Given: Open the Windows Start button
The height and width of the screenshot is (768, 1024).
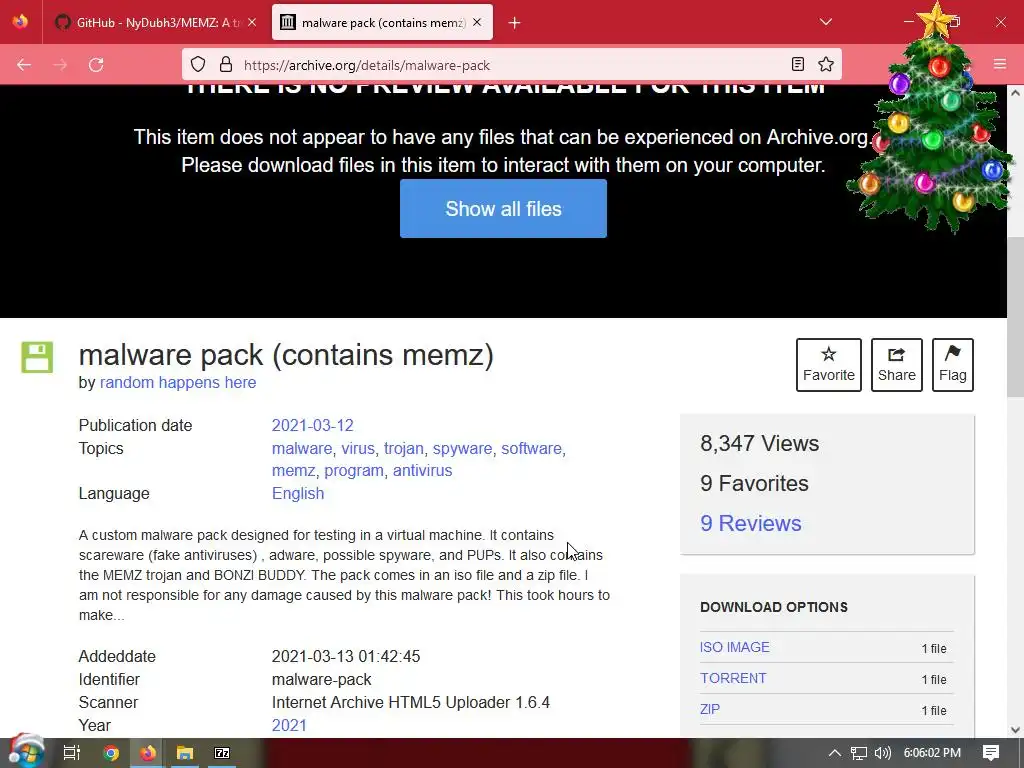Looking at the screenshot, I should coord(25,752).
